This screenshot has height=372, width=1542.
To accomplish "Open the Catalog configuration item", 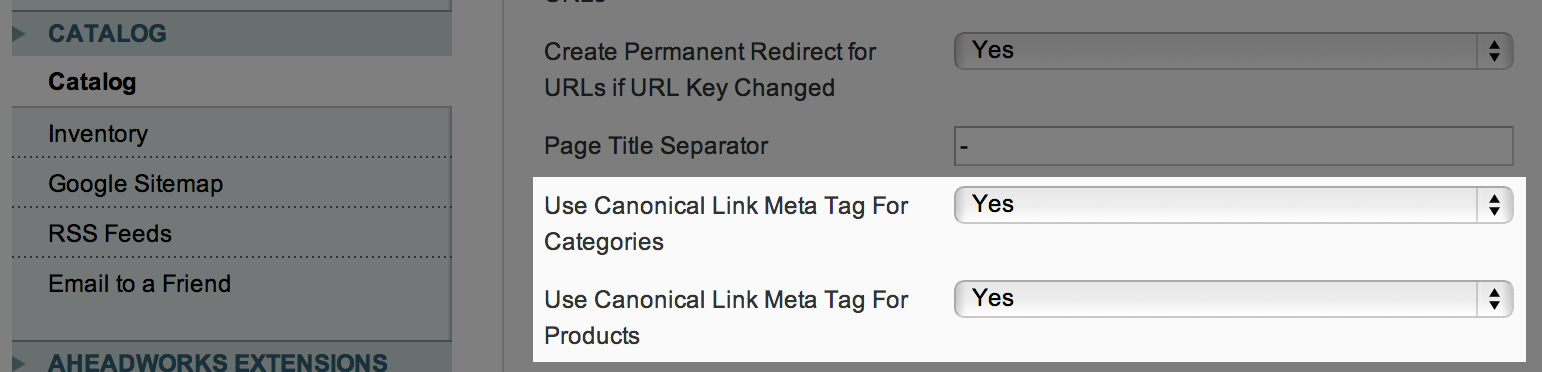I will tap(92, 82).
